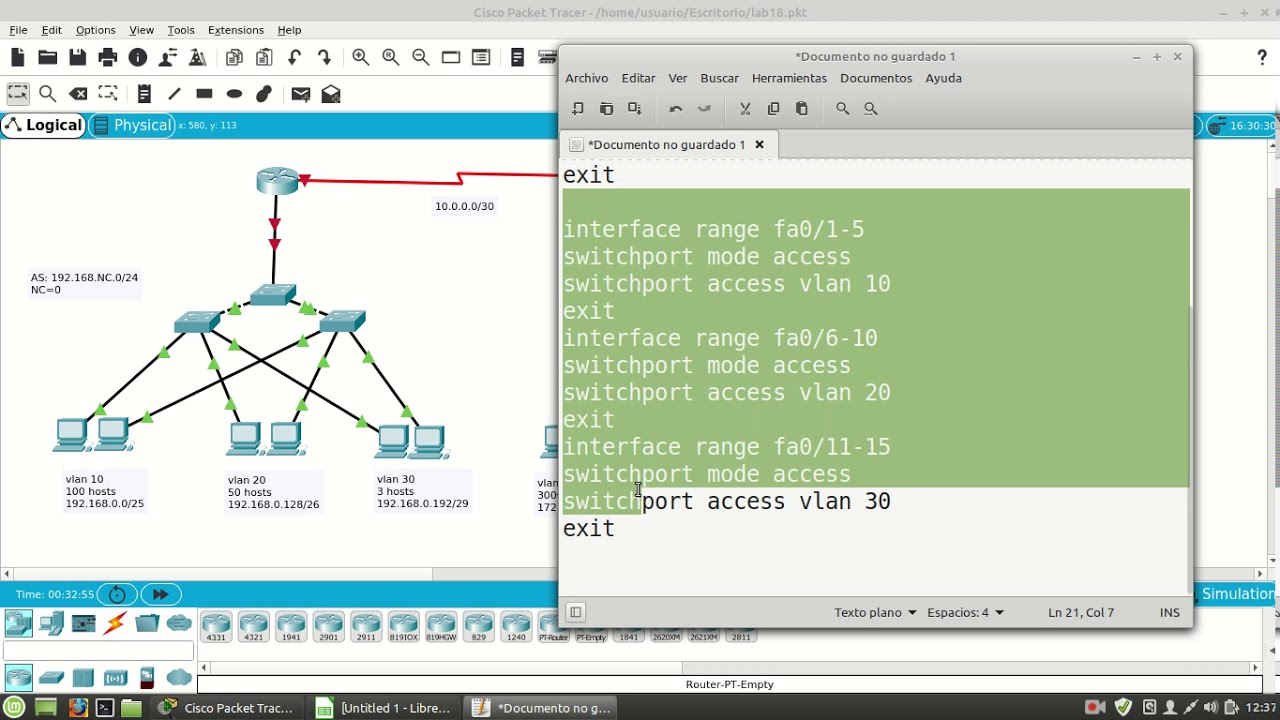
Task: Open Herramientas menu in text editor
Action: point(789,78)
